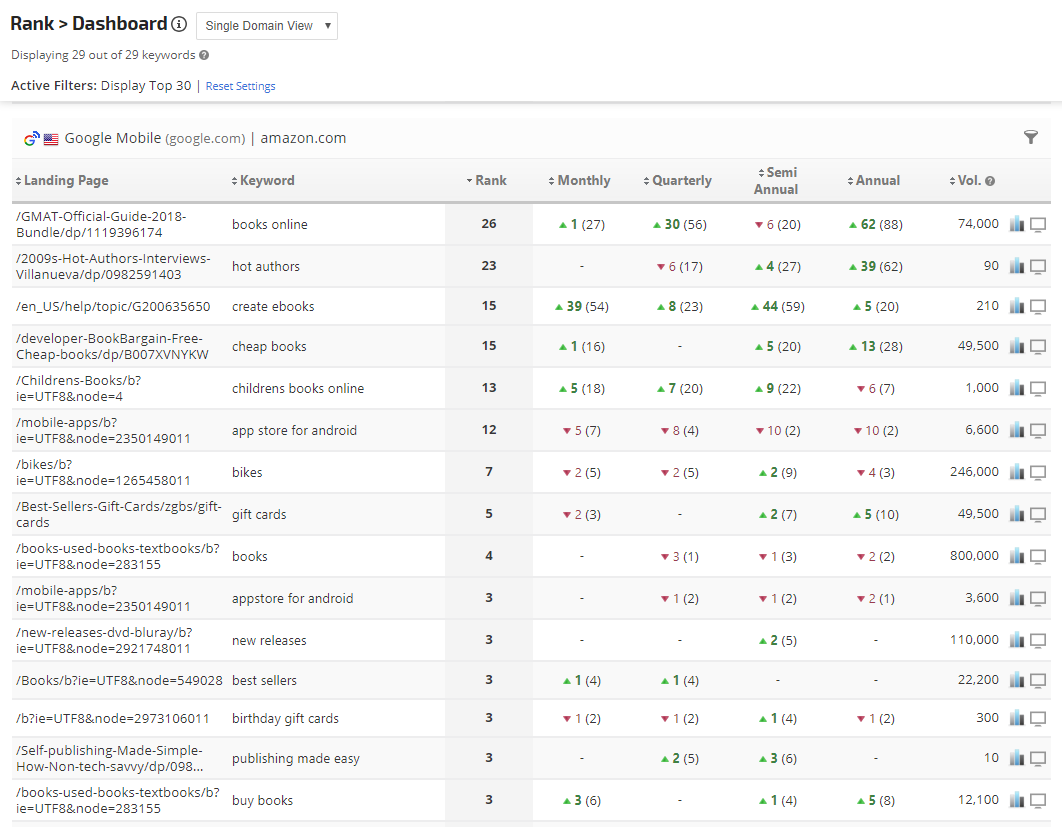Click the Vol. column help icon
This screenshot has width=1062, height=827.
tap(990, 181)
